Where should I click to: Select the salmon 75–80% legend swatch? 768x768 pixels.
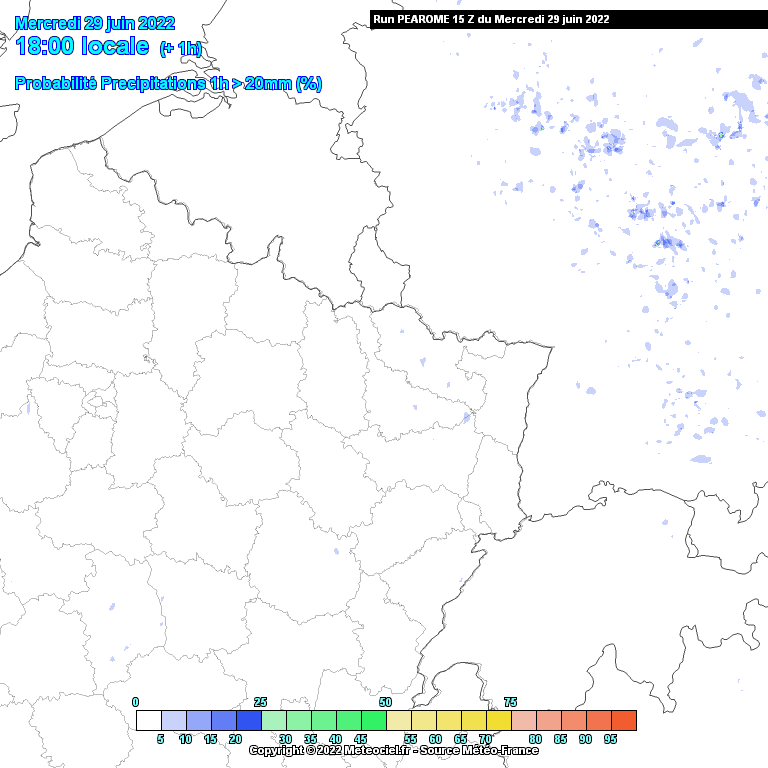524,720
